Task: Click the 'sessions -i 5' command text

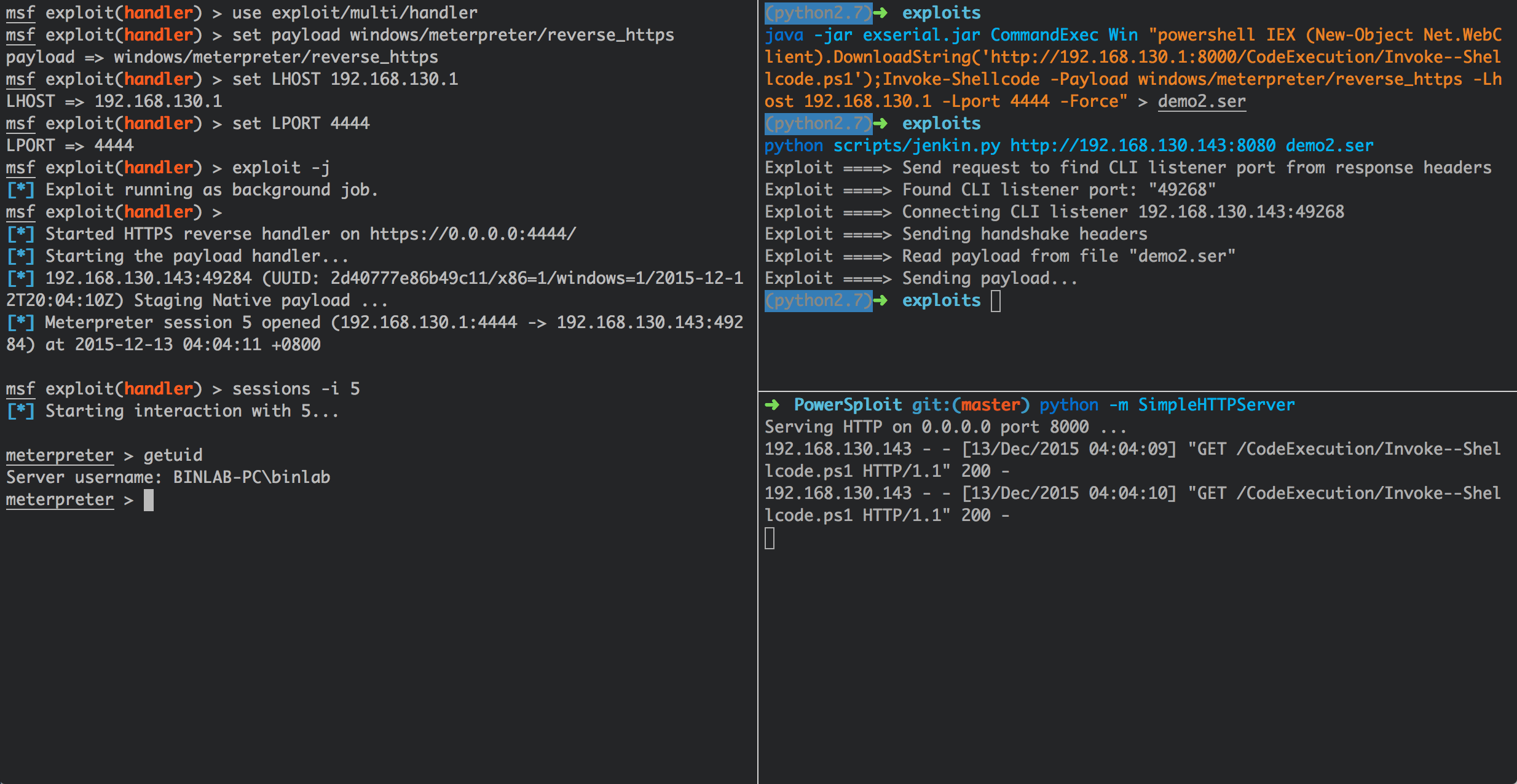Action: (296, 389)
